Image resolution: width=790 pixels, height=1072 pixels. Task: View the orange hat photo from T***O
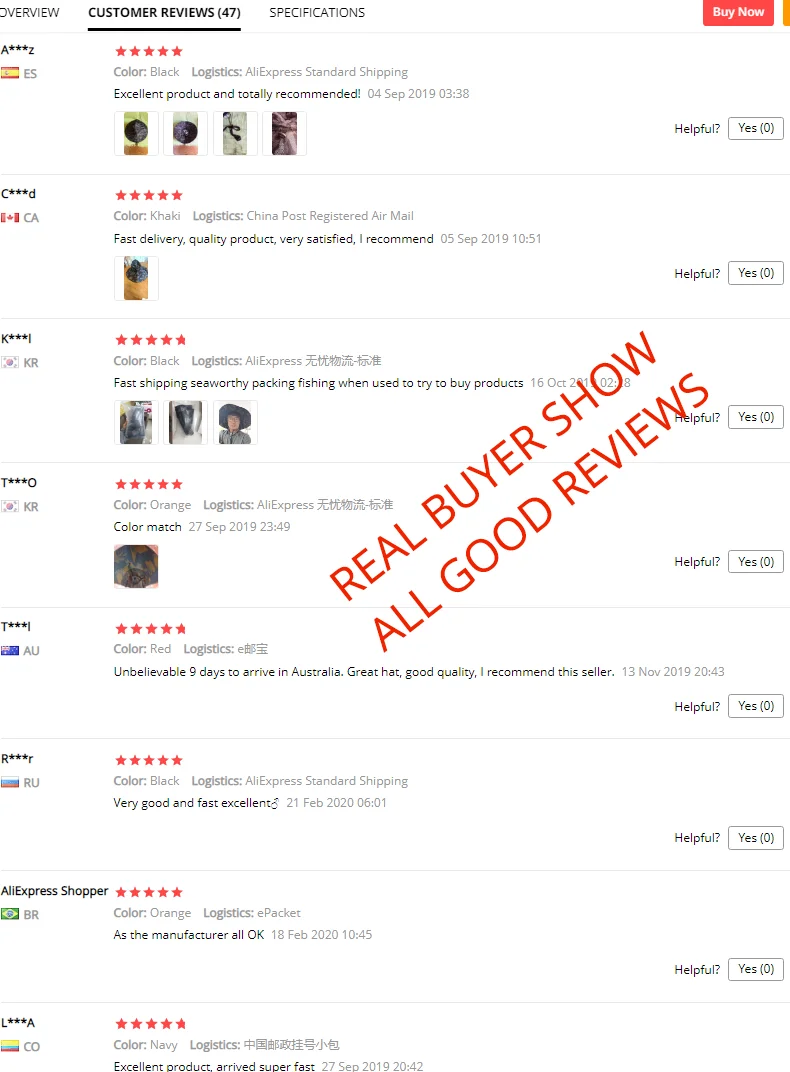coord(136,567)
